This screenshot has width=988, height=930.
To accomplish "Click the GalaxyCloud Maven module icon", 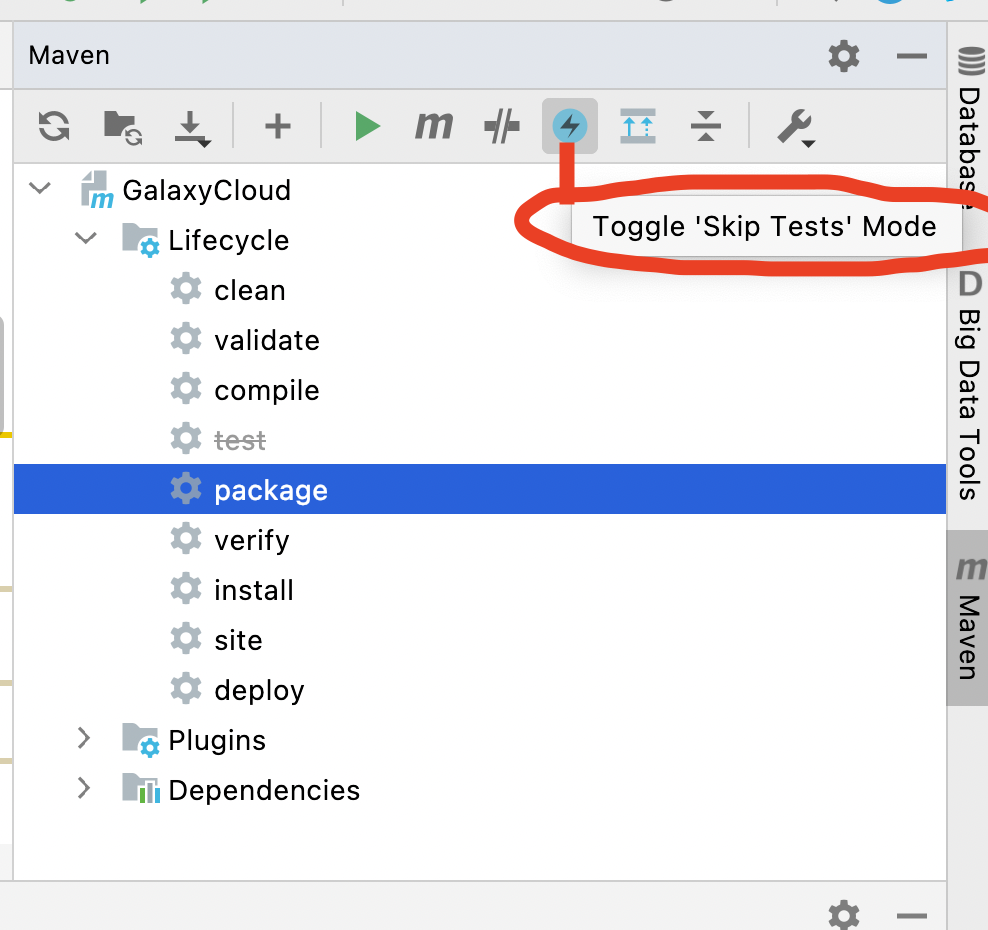I will click(x=97, y=190).
